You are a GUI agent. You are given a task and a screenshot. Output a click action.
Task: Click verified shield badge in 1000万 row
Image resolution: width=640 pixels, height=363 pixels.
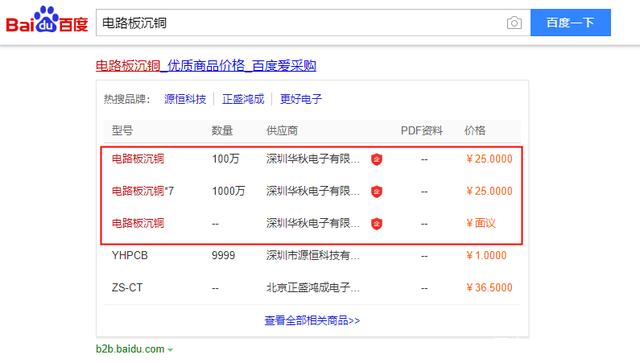[376, 192]
